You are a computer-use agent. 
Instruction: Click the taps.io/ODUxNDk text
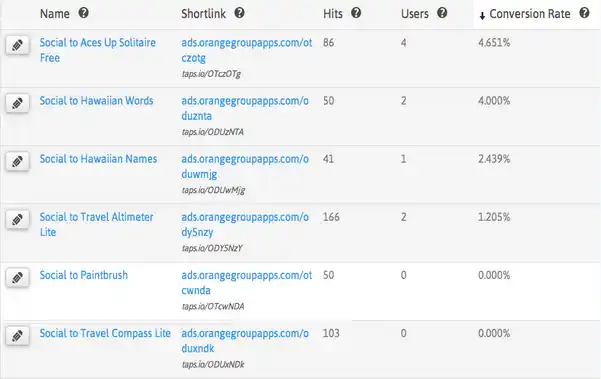[x=213, y=365]
